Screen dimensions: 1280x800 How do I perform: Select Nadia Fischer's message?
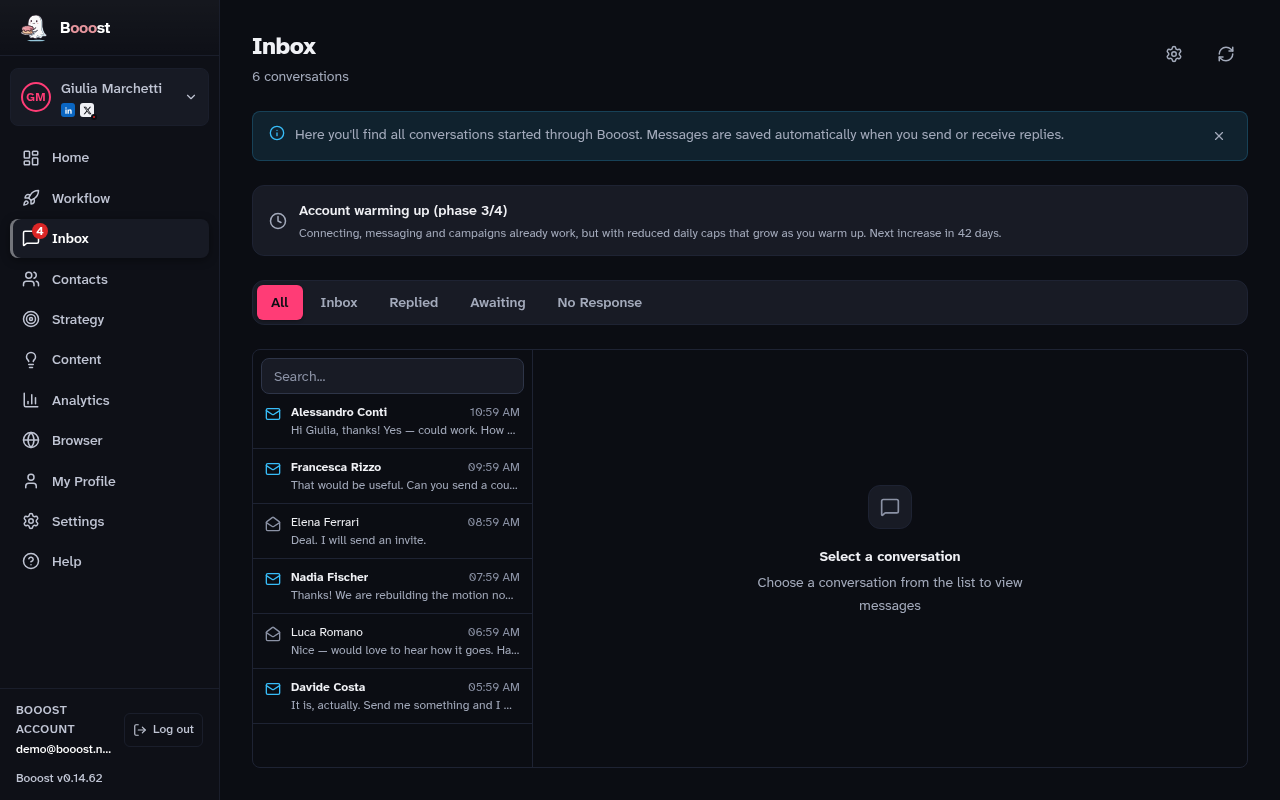coord(392,586)
